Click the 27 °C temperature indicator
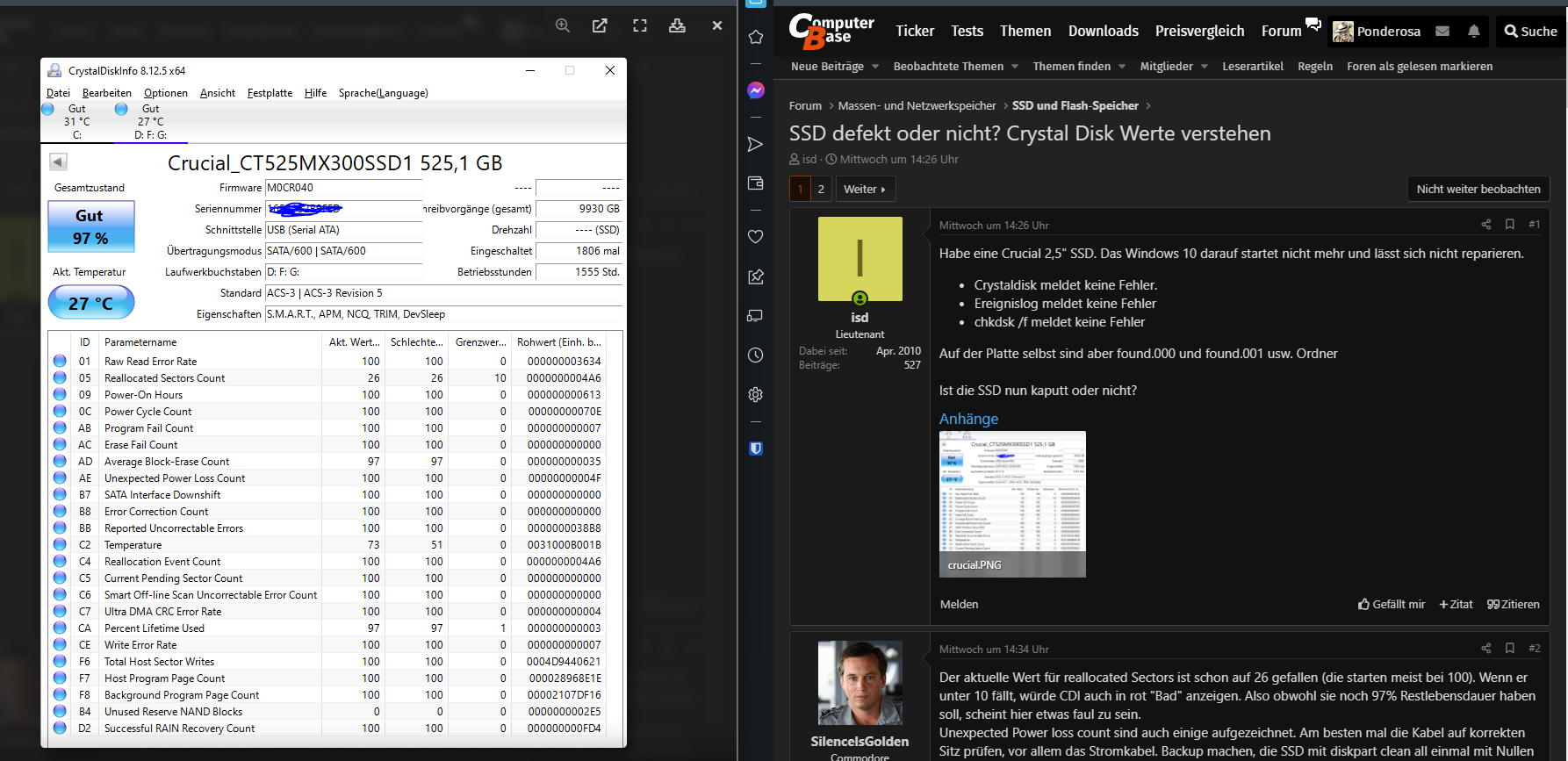1568x761 pixels. coord(91,303)
